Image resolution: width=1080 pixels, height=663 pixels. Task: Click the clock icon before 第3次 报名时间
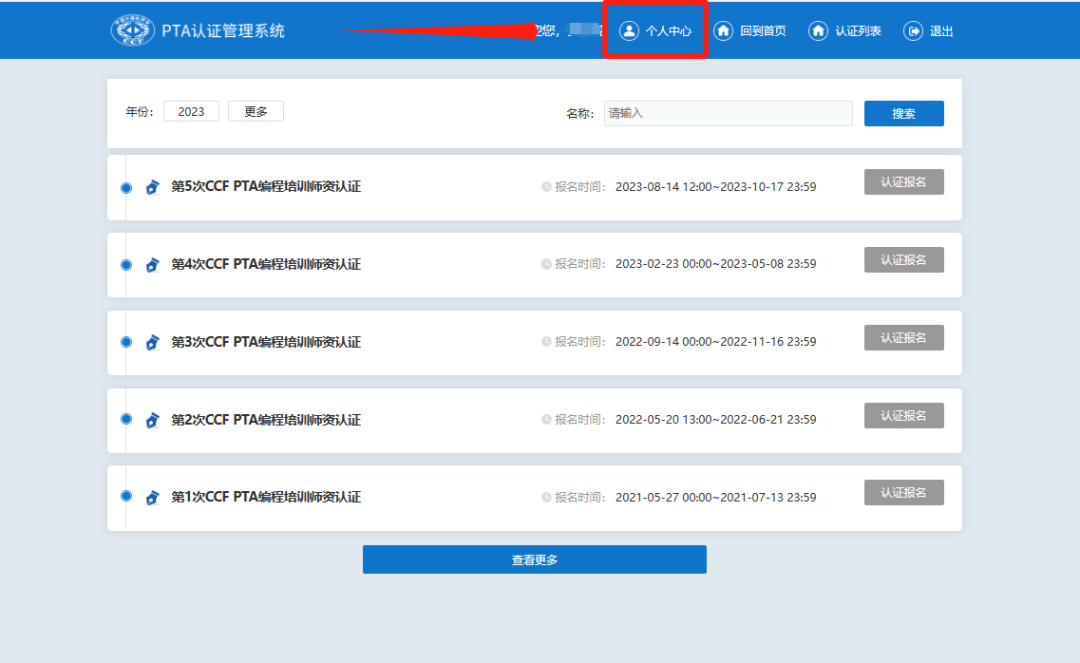[545, 343]
